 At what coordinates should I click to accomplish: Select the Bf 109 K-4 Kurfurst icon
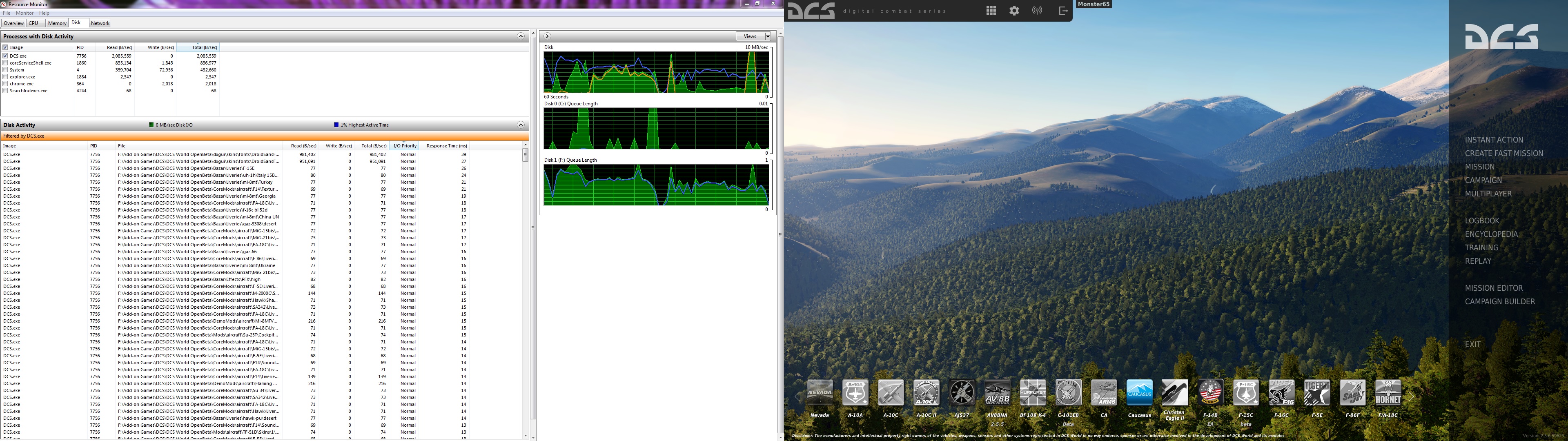point(1033,393)
